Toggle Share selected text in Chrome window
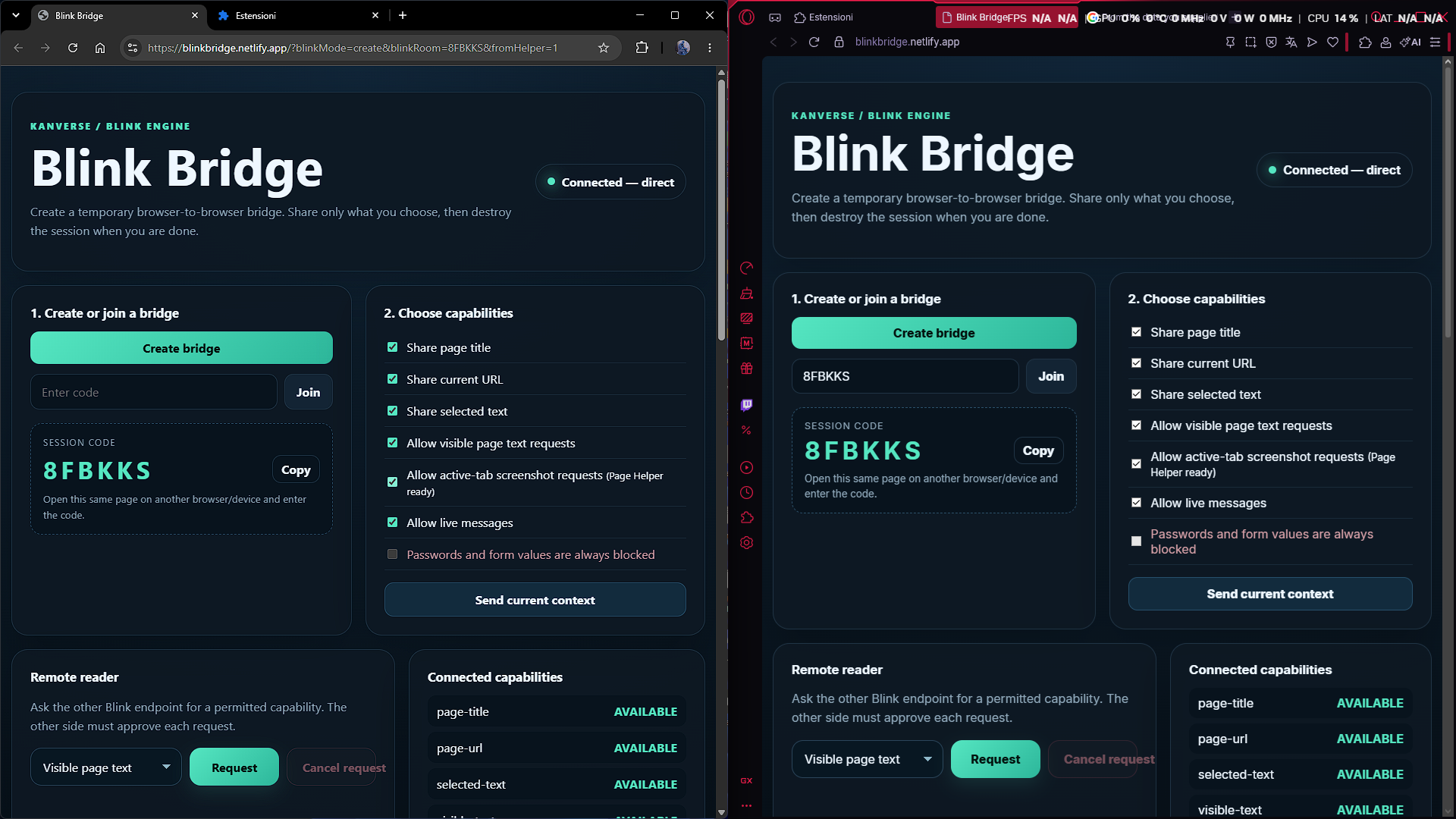 [x=392, y=411]
